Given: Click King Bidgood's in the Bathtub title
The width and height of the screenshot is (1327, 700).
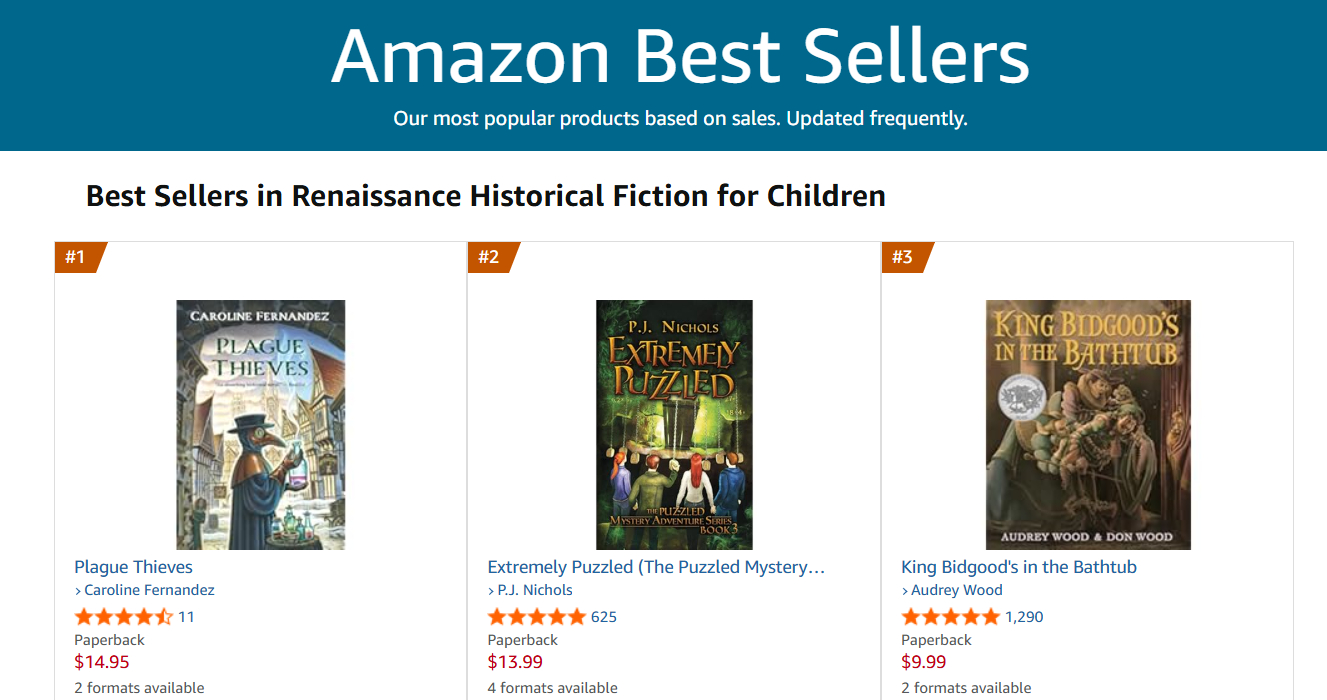Looking at the screenshot, I should (x=1018, y=567).
